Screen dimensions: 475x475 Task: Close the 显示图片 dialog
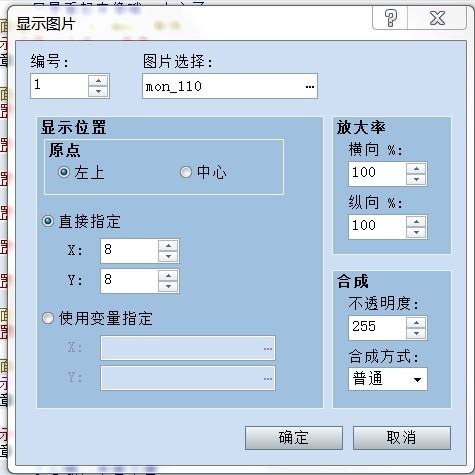437,18
